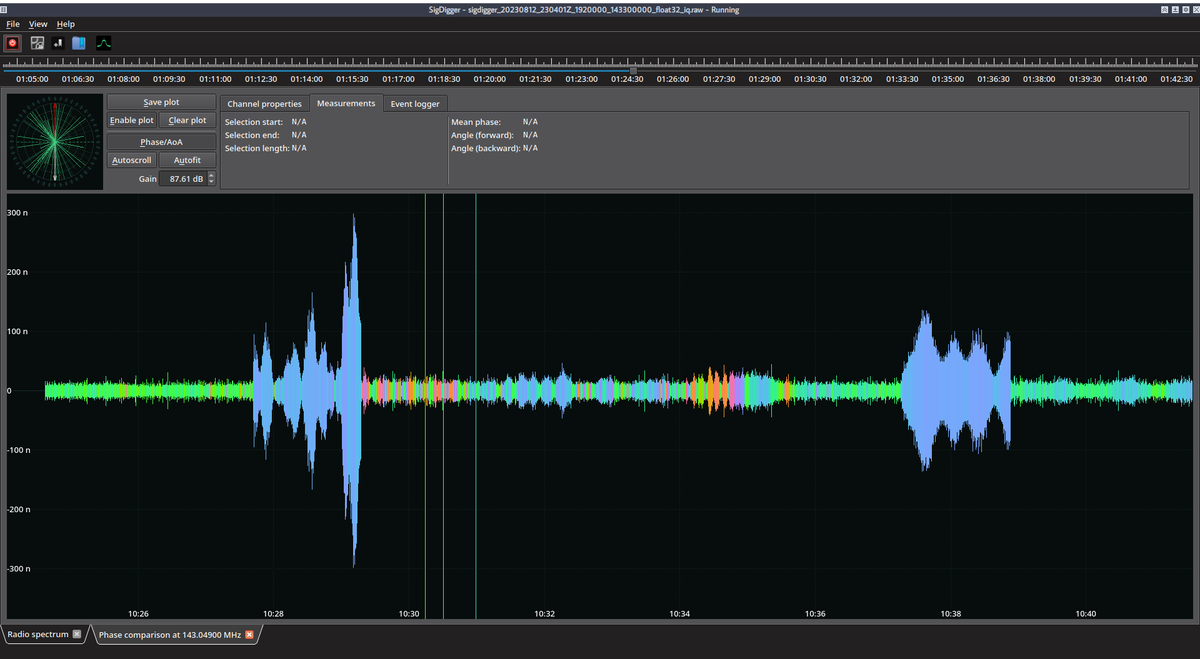Click the add-source toolbar icon with arrow

click(57, 43)
